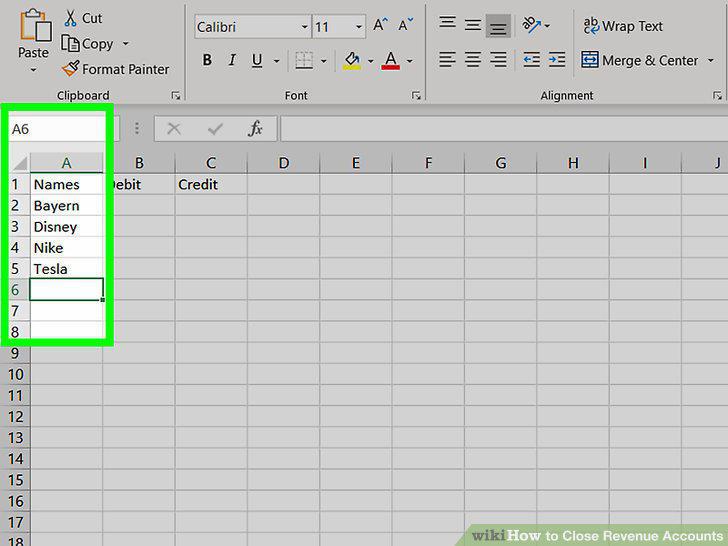Open the Copy dropdown arrow
This screenshot has width=728, height=546.
click(125, 44)
